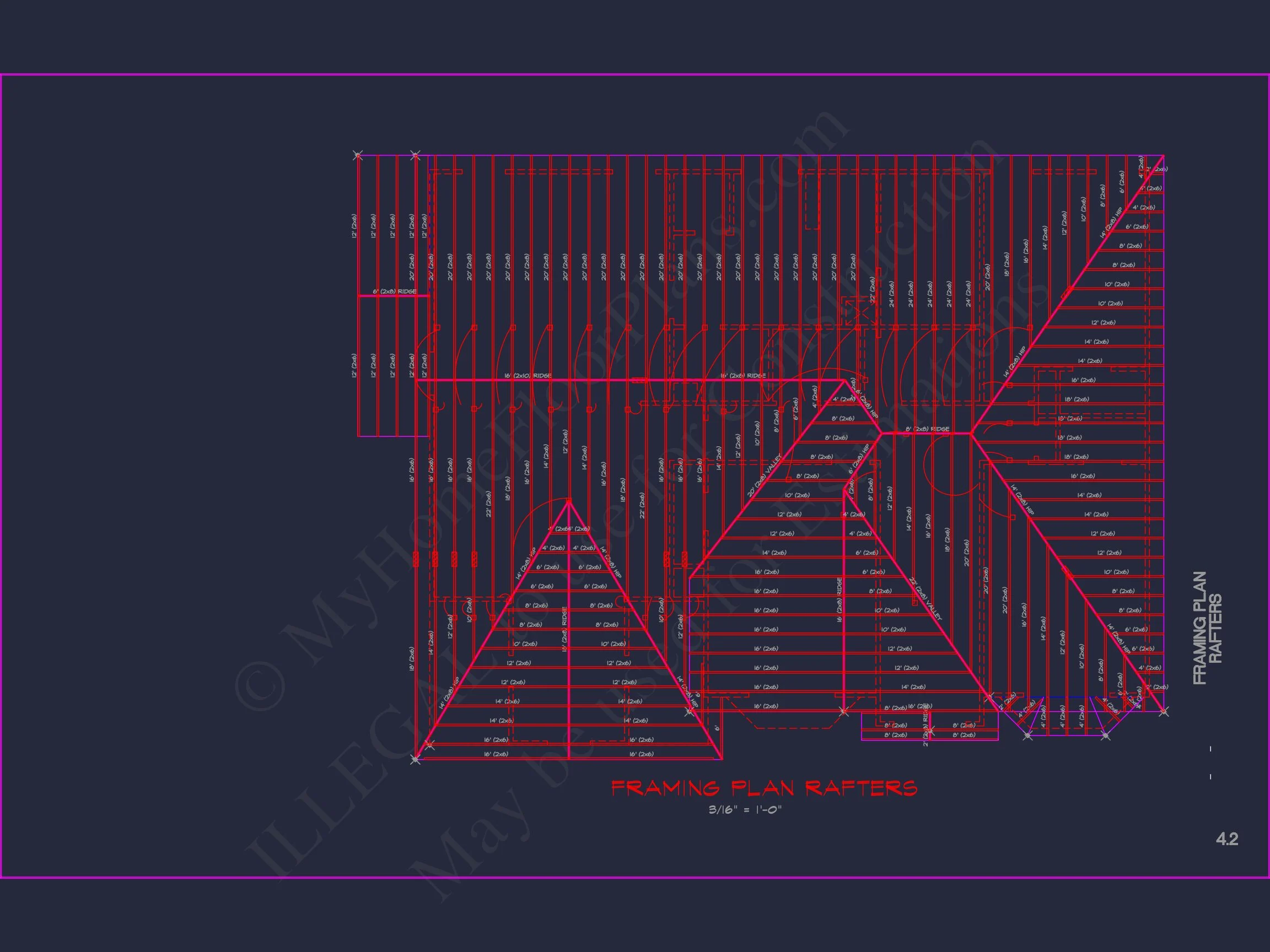This screenshot has height=952, width=1270.
Task: Click the 3/16" = 1'-0" scale text
Action: click(x=745, y=810)
